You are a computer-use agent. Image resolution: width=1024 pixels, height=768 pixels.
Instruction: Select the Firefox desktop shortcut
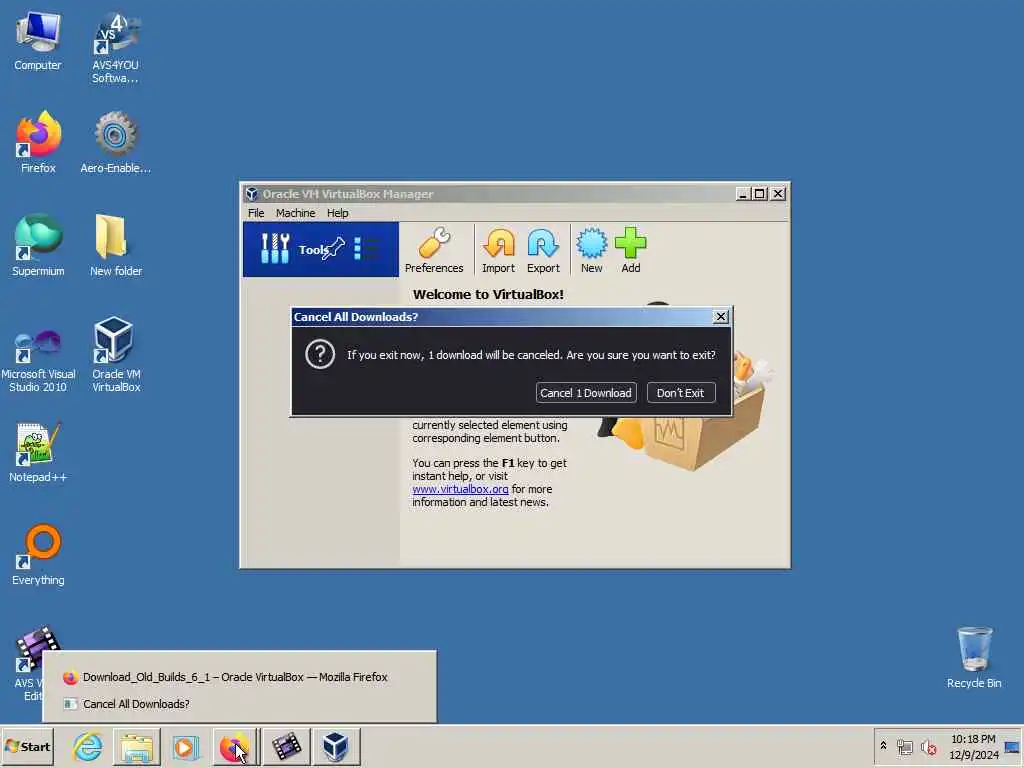[38, 143]
